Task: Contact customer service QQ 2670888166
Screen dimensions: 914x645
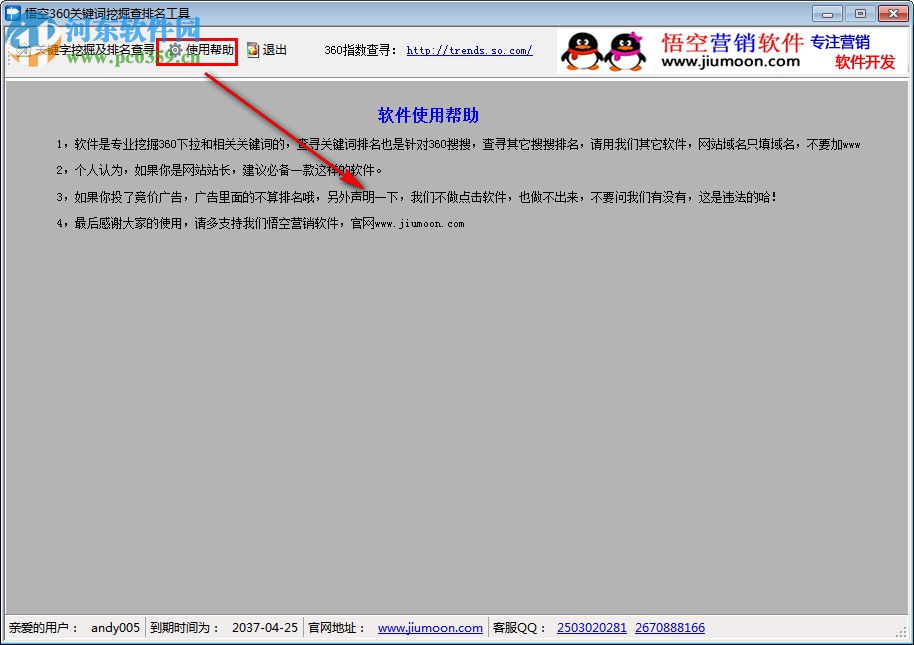Action: [670, 628]
